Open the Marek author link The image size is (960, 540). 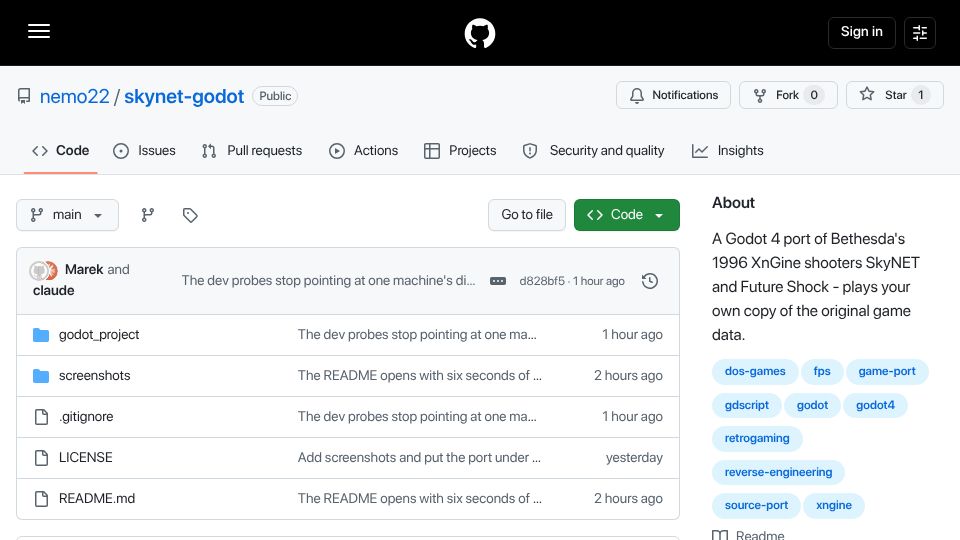pos(84,269)
